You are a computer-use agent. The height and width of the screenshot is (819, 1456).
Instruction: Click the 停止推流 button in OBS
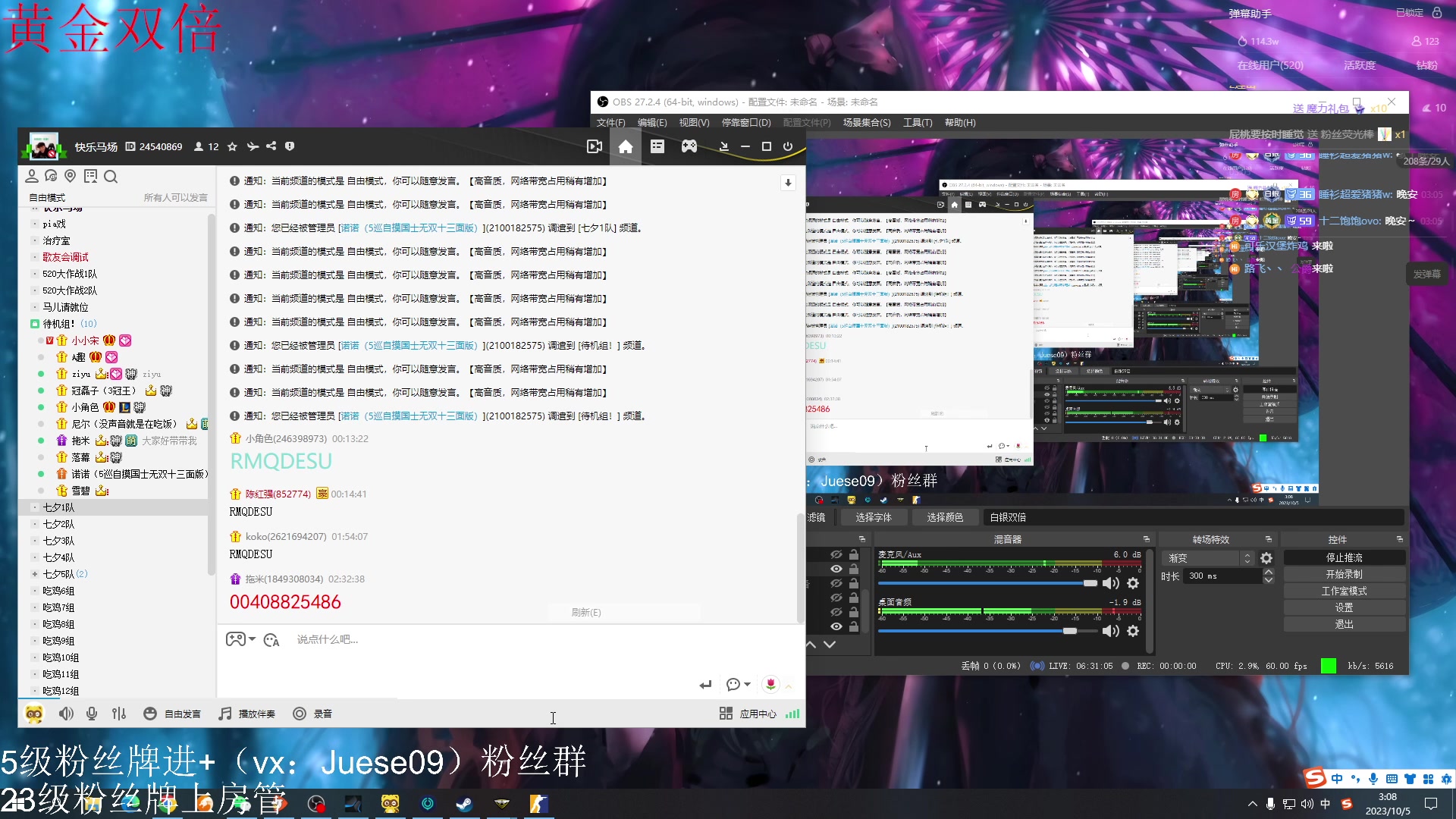pos(1343,557)
